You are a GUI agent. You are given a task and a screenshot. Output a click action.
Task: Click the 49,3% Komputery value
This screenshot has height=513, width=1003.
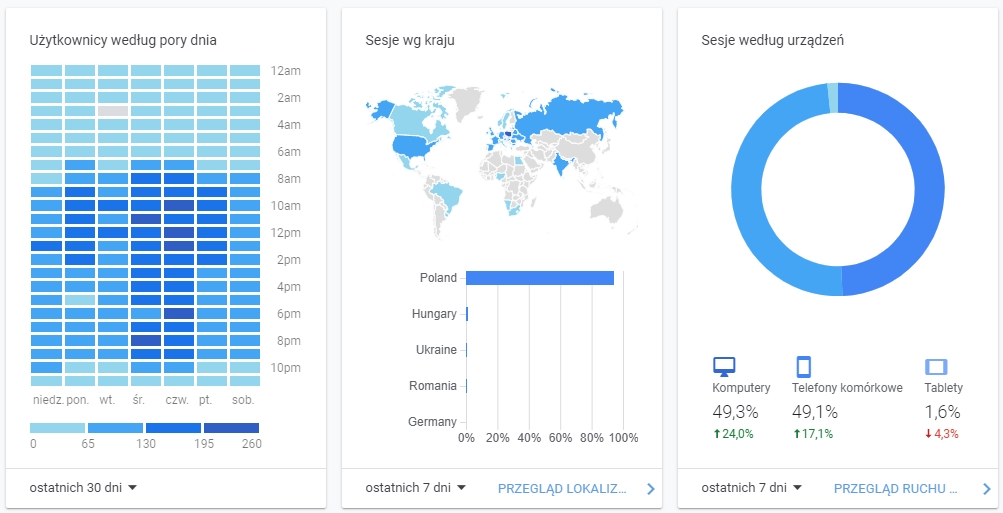tap(735, 412)
